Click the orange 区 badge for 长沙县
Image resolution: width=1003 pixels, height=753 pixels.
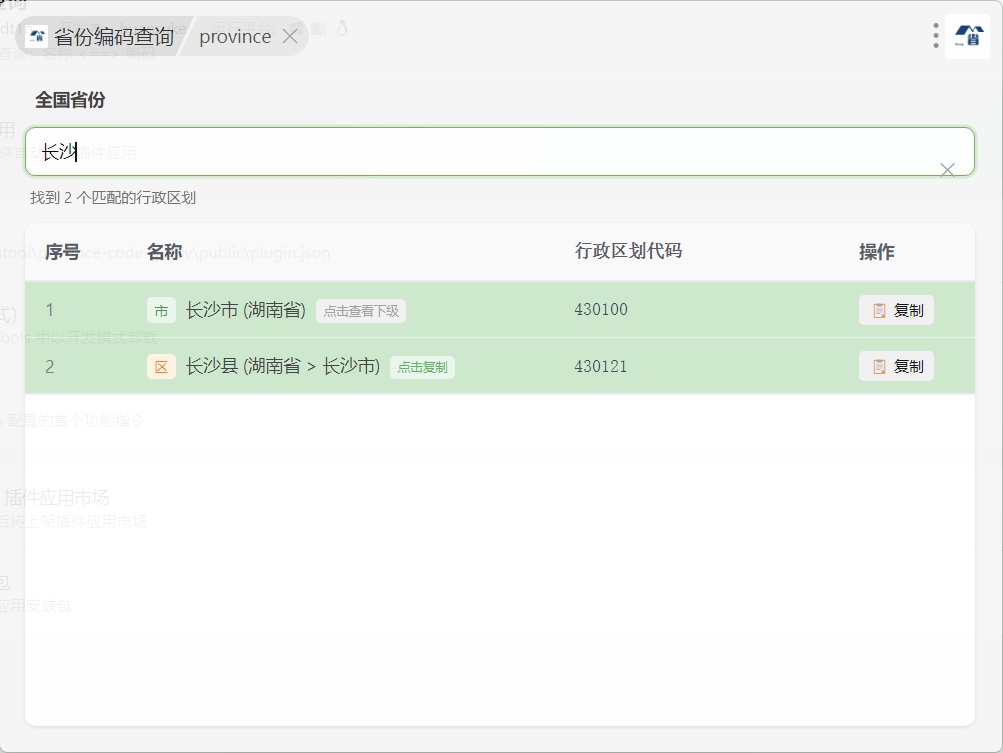[161, 367]
